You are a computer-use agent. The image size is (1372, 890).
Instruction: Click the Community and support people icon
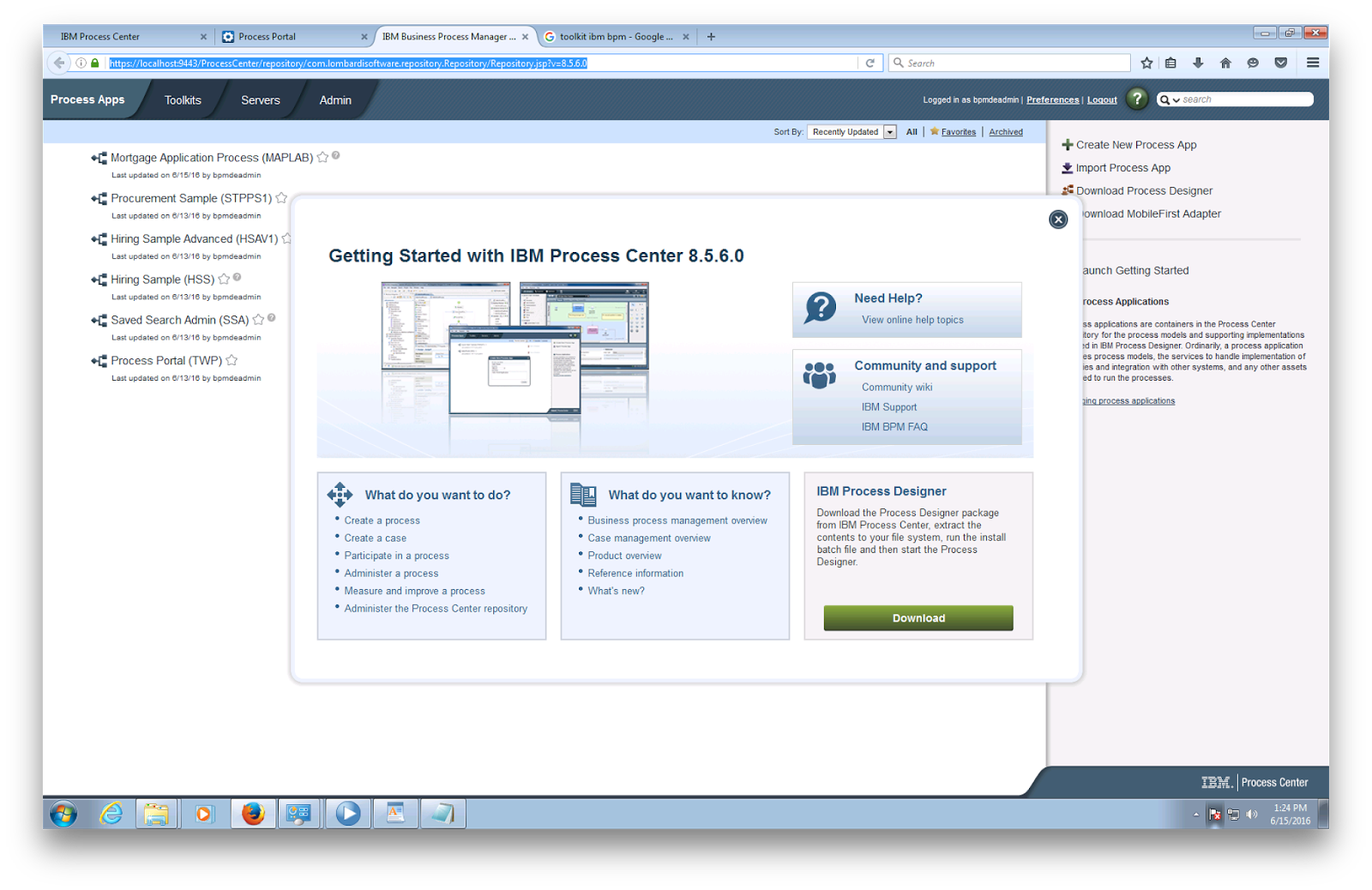coord(821,374)
